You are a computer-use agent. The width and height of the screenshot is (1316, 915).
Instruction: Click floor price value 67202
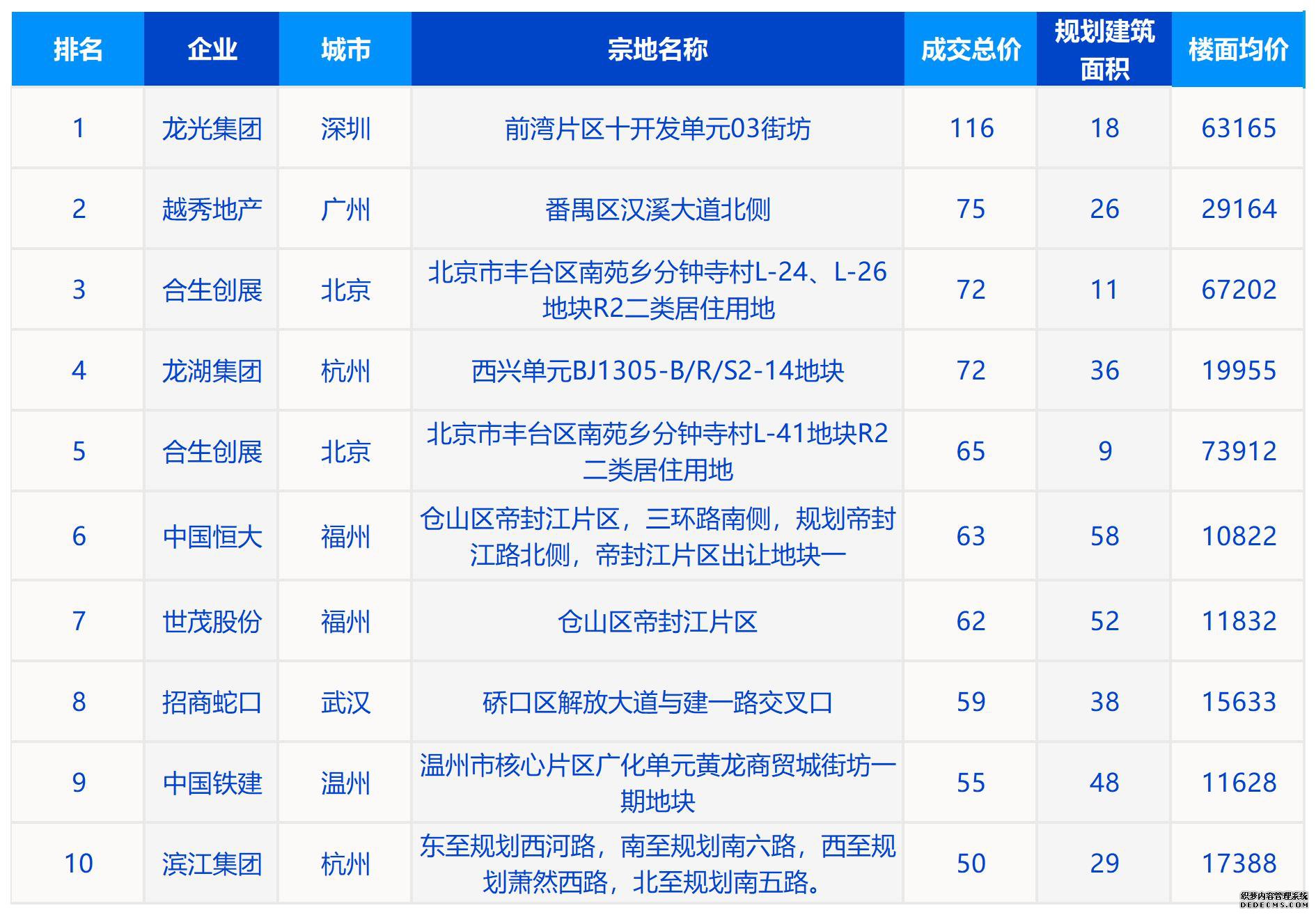(x=1239, y=290)
